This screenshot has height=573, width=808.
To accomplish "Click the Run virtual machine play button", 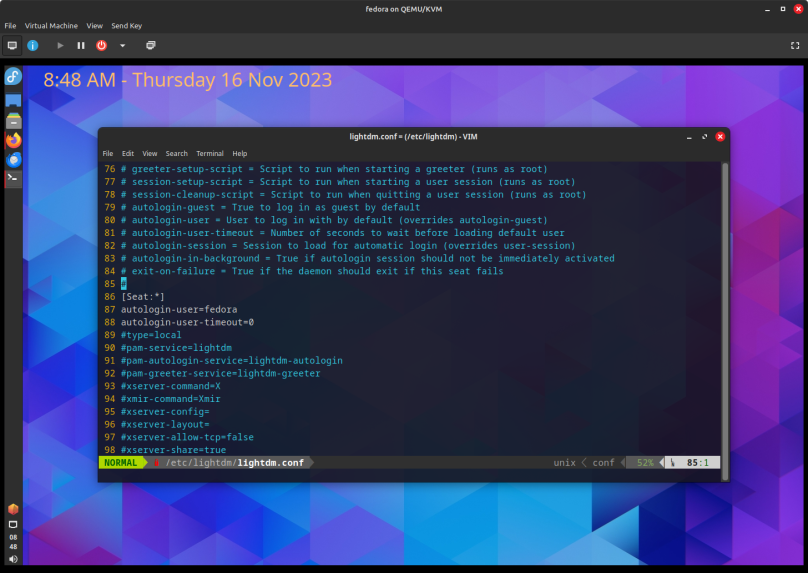I will (x=60, y=45).
